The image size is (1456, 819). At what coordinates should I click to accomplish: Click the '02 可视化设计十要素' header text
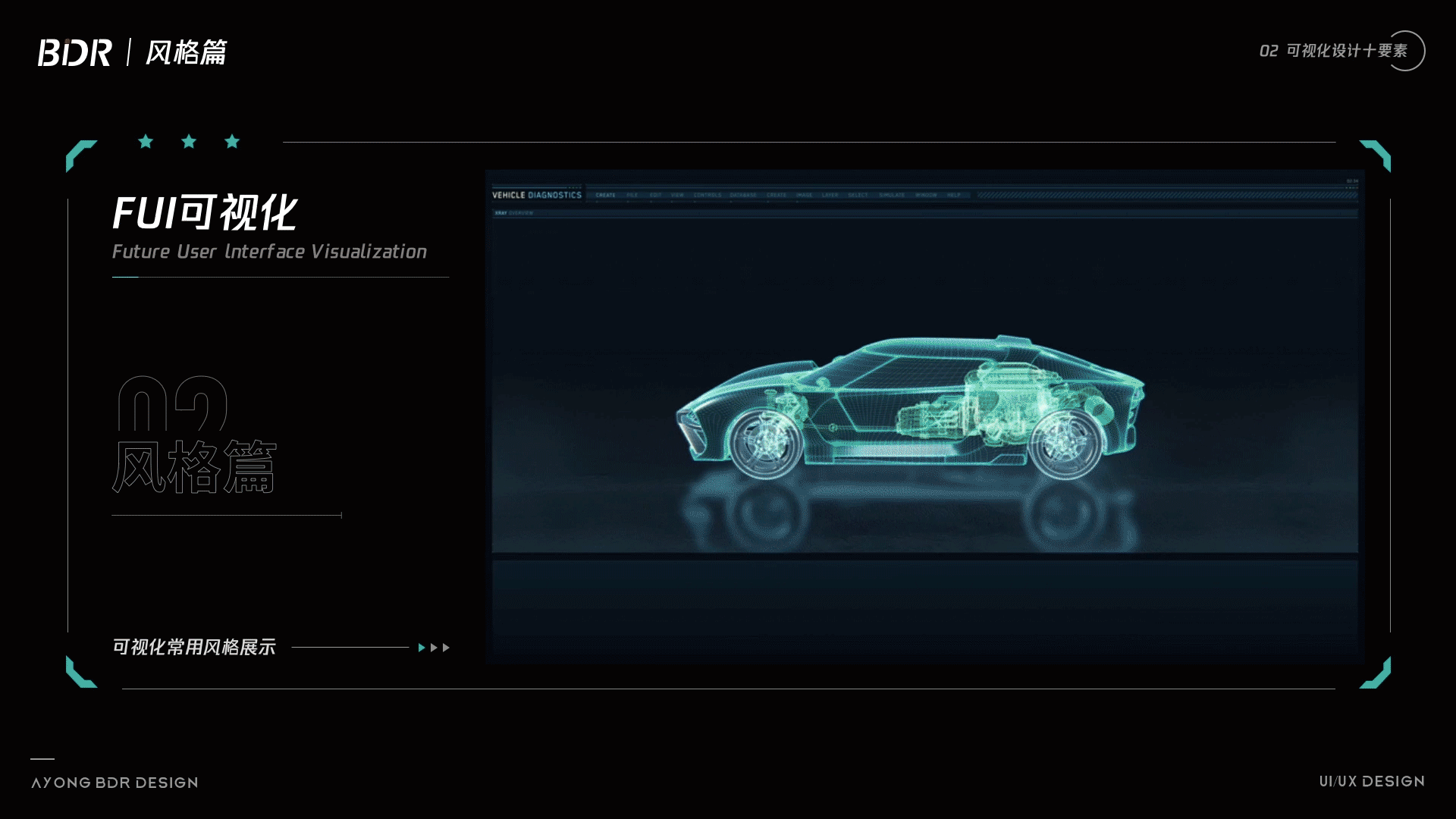(1333, 51)
